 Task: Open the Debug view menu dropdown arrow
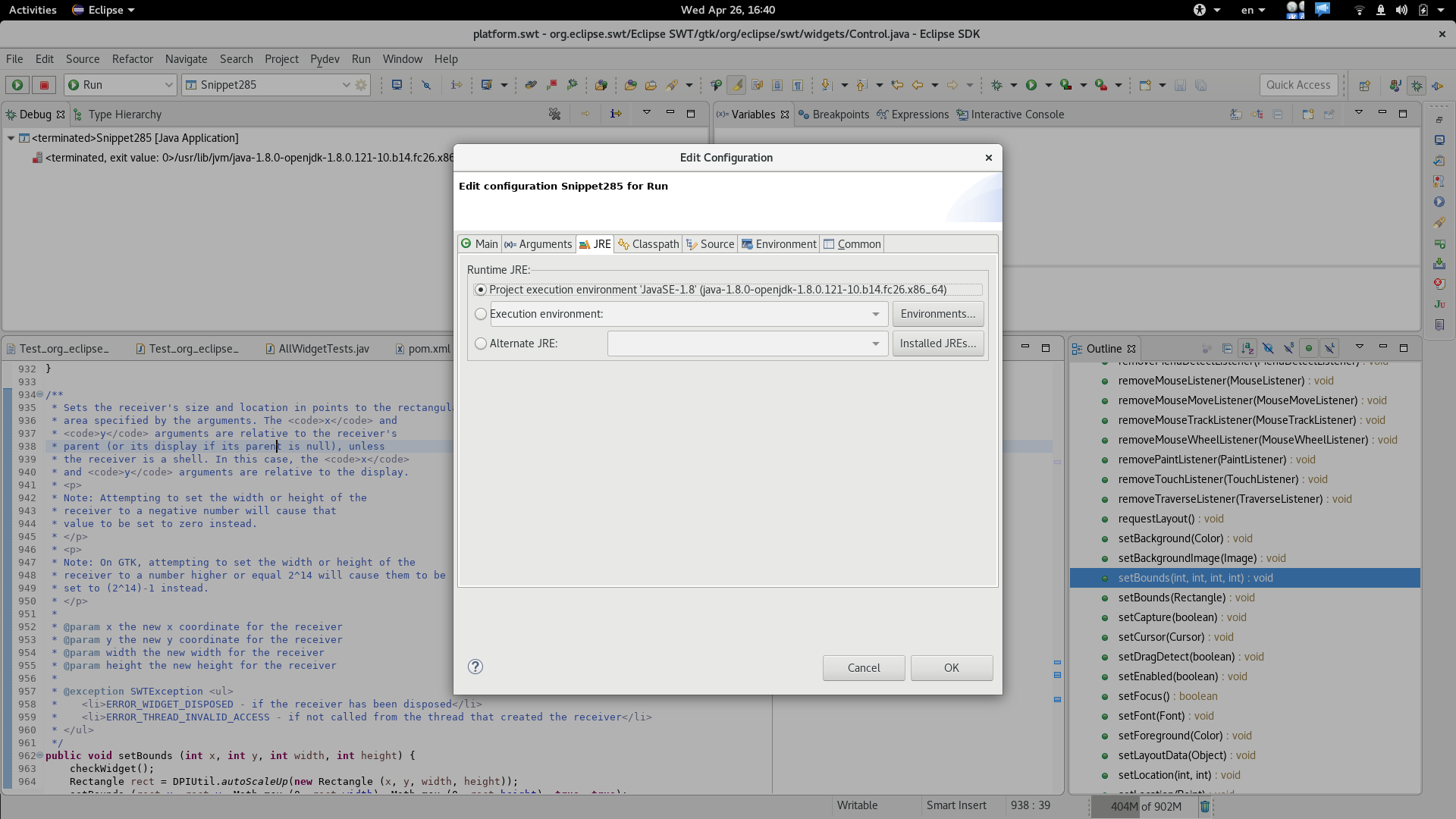pos(647,113)
